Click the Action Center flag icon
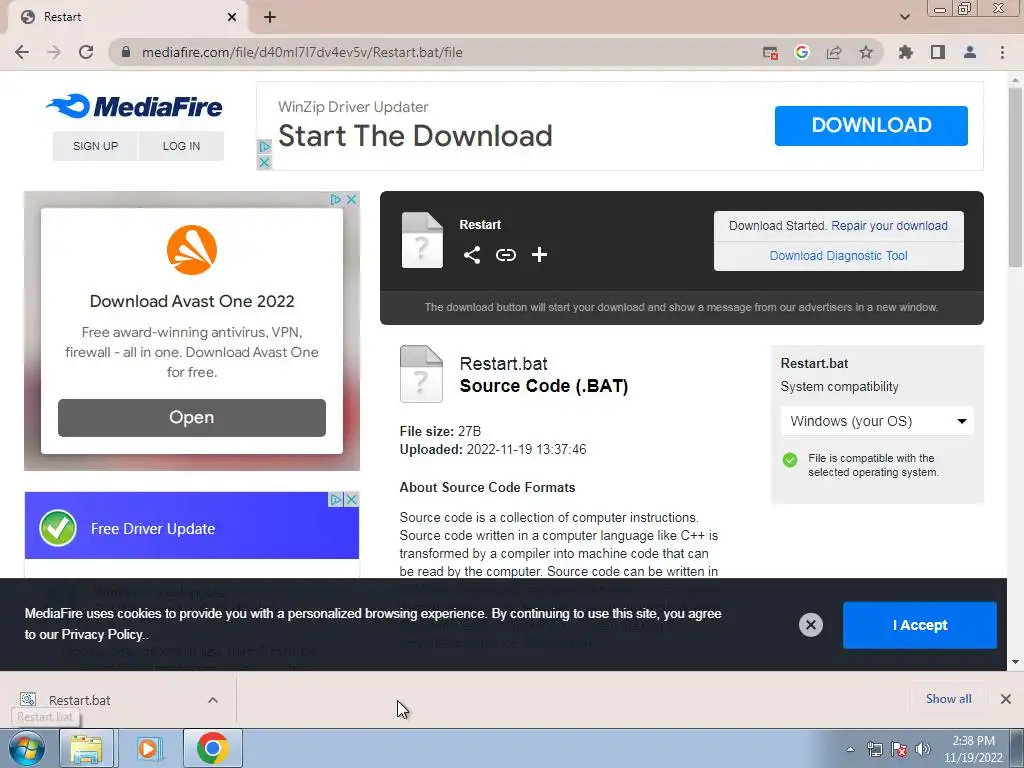Screen dimensions: 1024x768 tap(899, 750)
